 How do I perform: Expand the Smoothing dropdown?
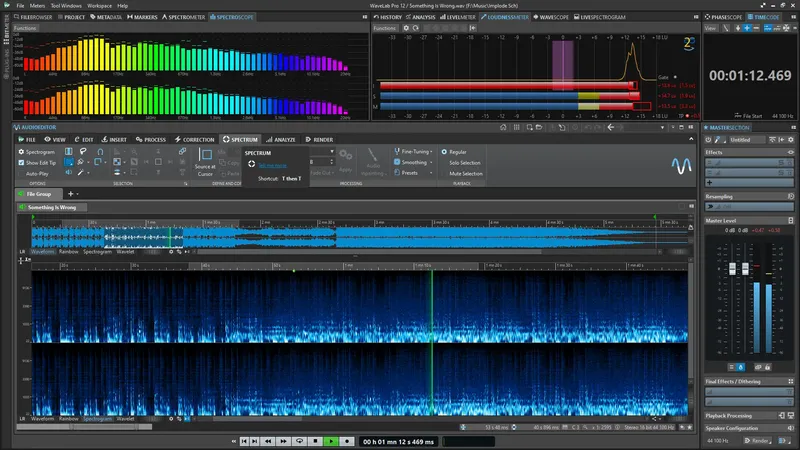point(414,162)
